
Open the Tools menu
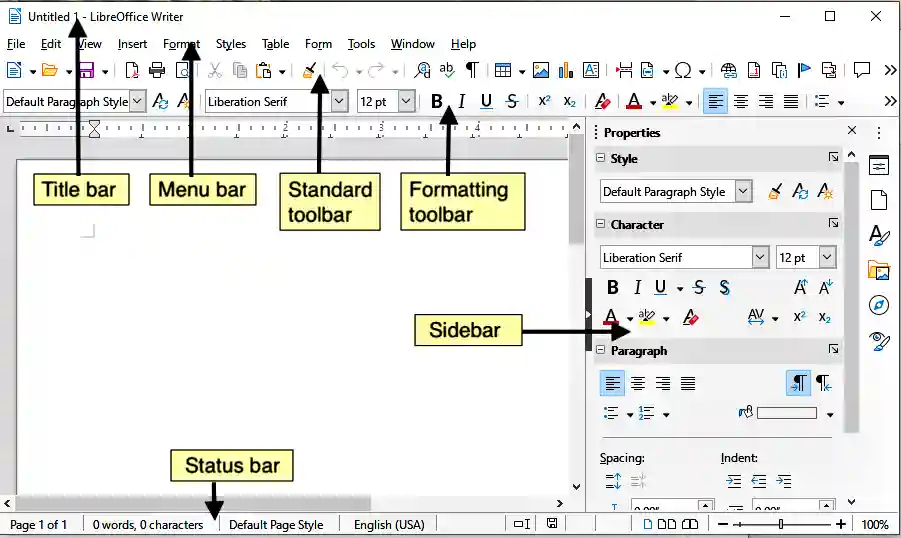pyautogui.click(x=361, y=44)
